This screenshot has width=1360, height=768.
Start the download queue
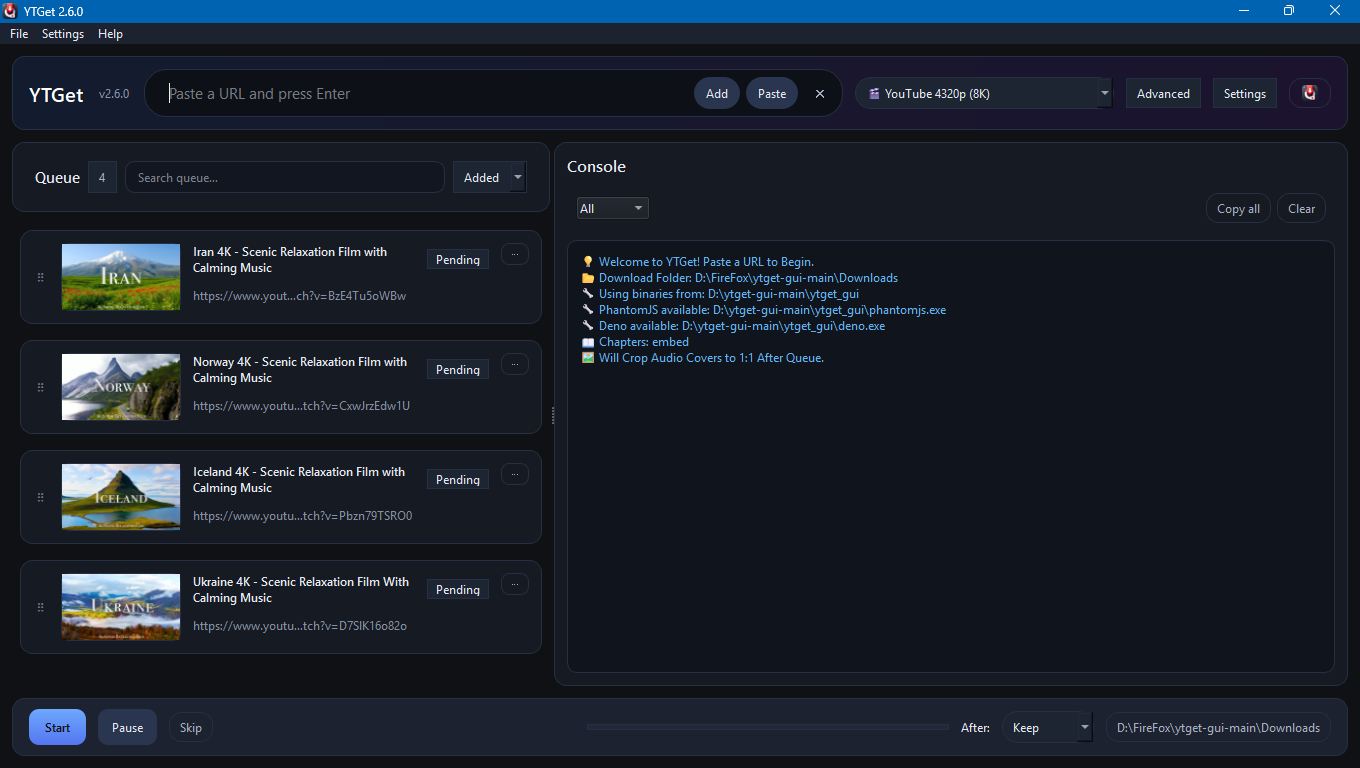coord(57,728)
